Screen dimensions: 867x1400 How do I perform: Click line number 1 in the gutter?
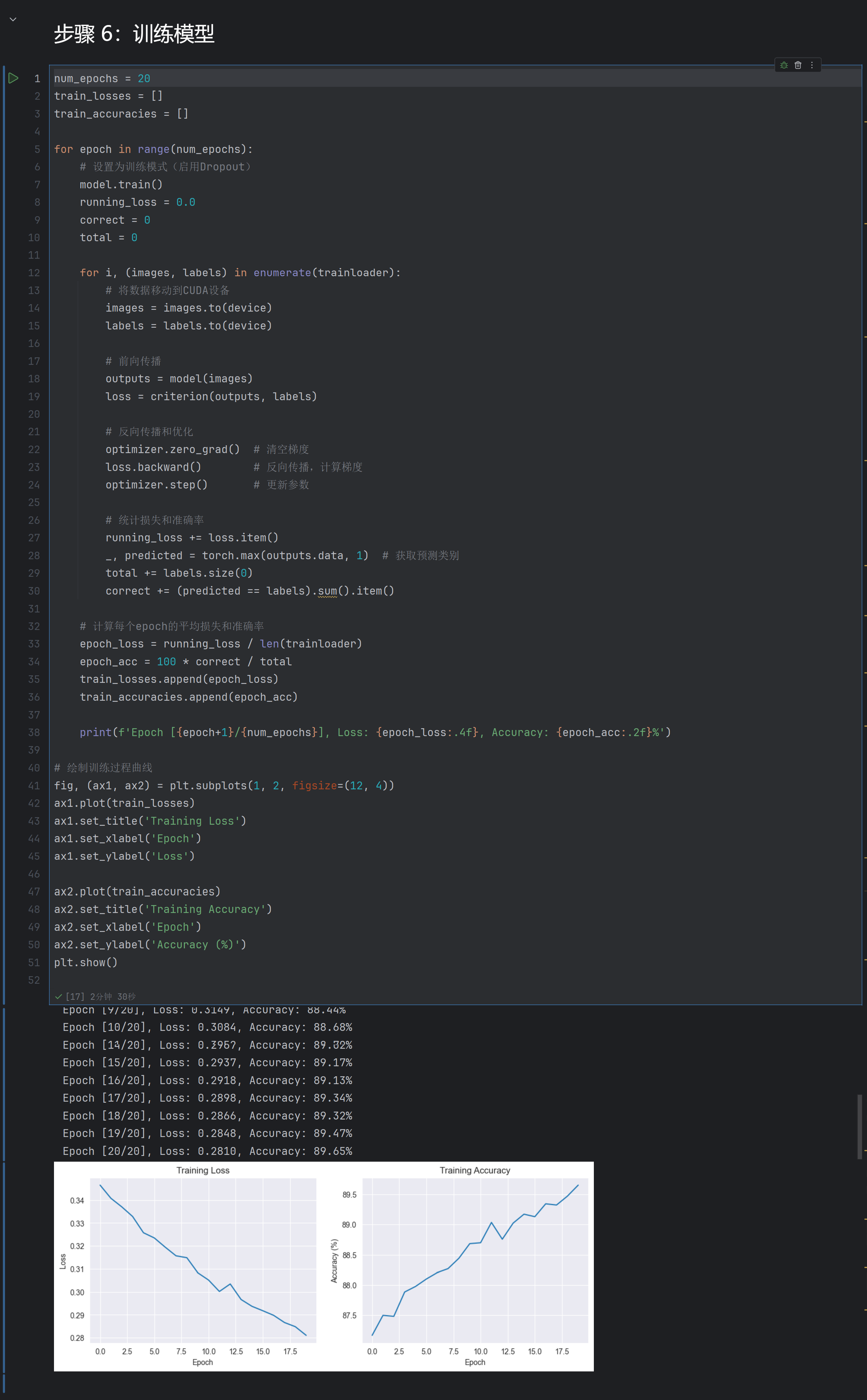tap(37, 79)
